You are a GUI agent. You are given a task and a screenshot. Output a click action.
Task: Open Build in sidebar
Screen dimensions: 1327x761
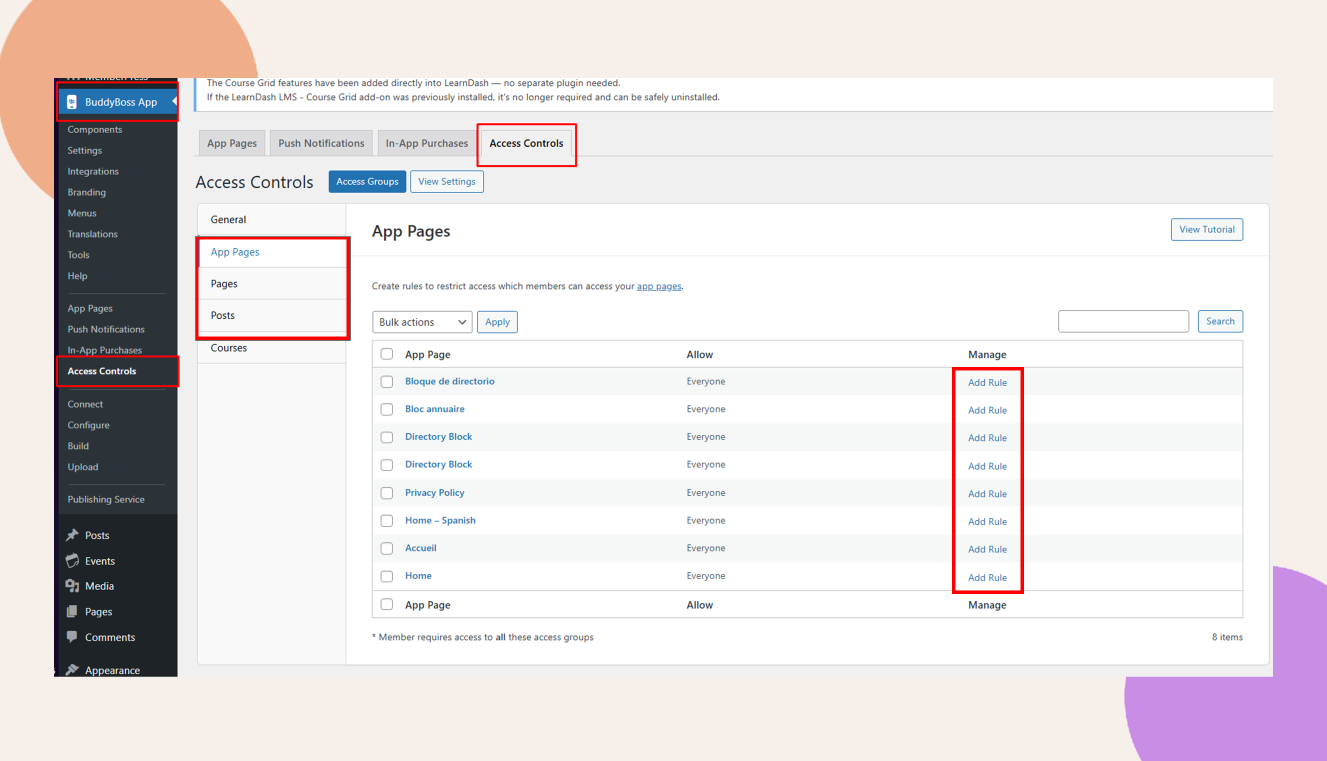78,446
